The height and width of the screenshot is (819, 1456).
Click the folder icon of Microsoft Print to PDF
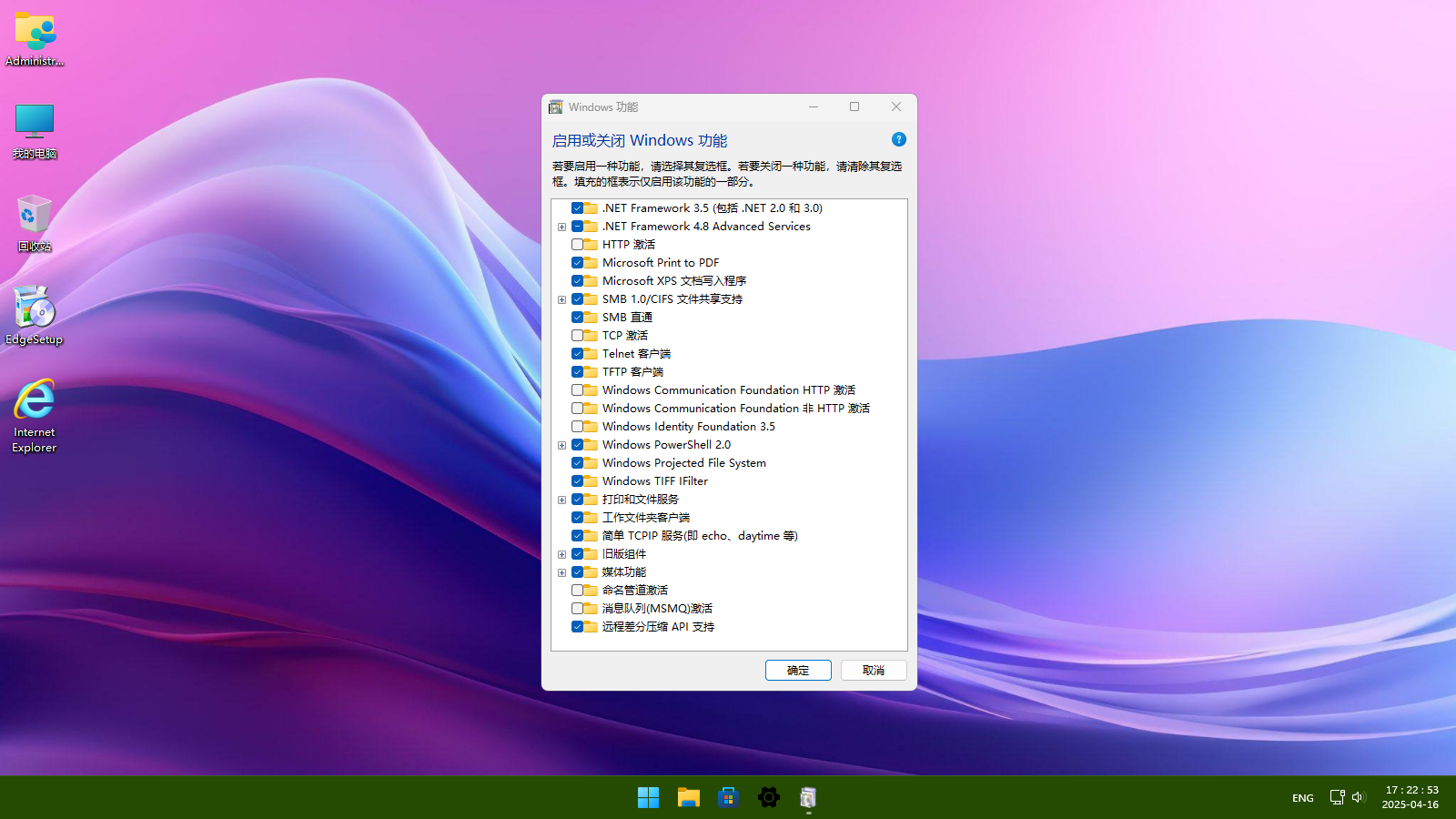(591, 263)
